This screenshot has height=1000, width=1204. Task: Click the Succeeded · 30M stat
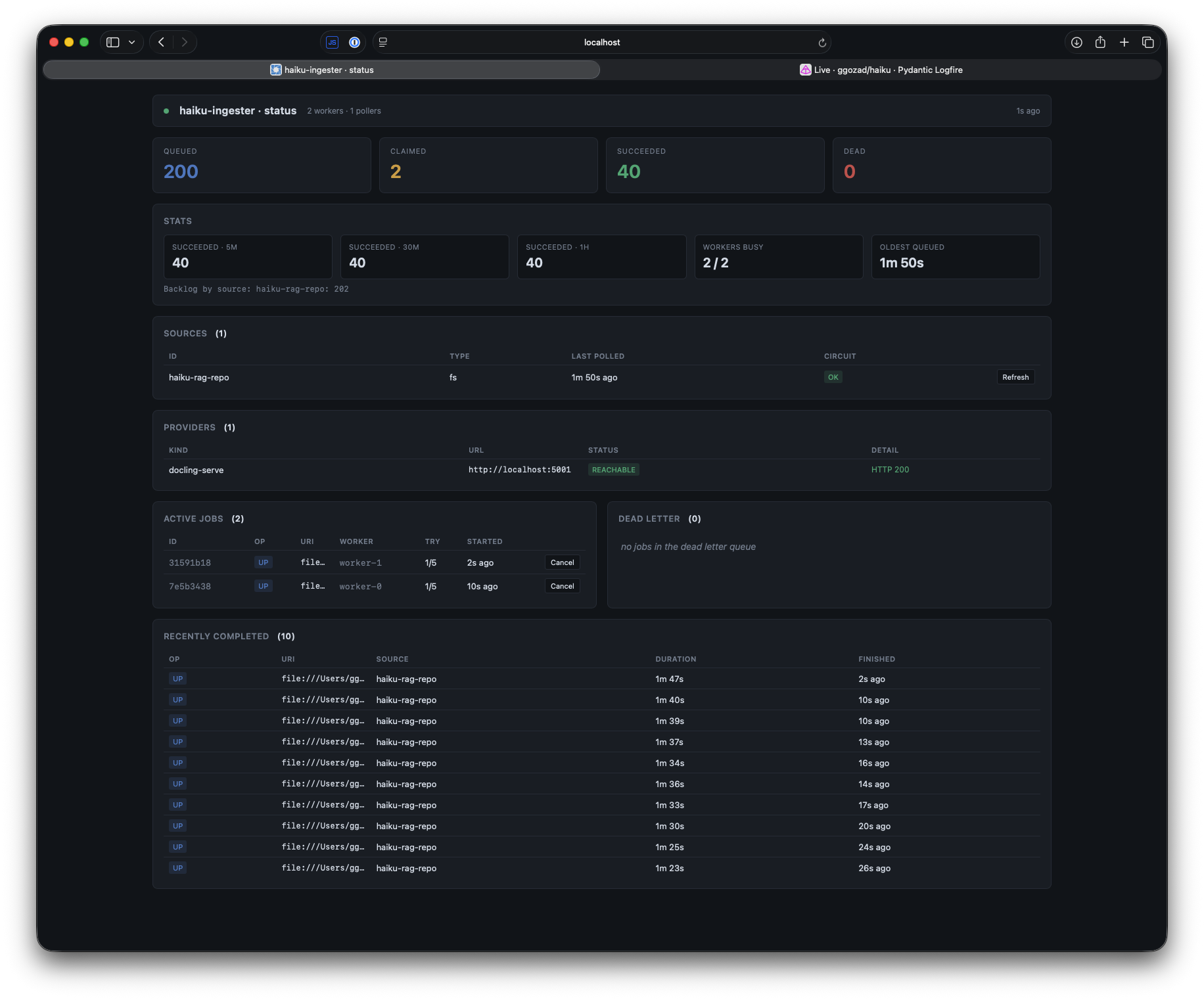coord(425,257)
